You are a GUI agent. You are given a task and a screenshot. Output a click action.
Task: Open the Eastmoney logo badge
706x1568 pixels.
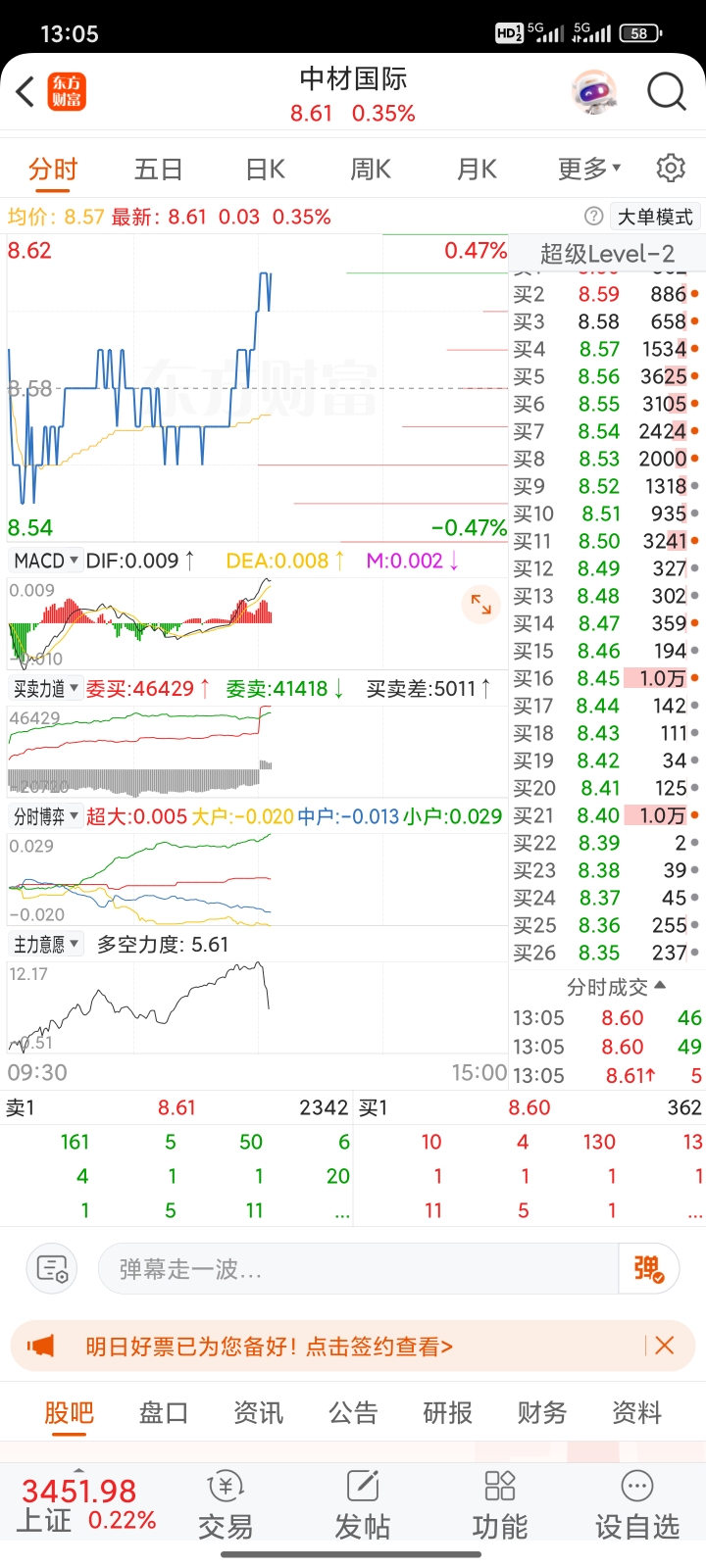click(x=68, y=92)
